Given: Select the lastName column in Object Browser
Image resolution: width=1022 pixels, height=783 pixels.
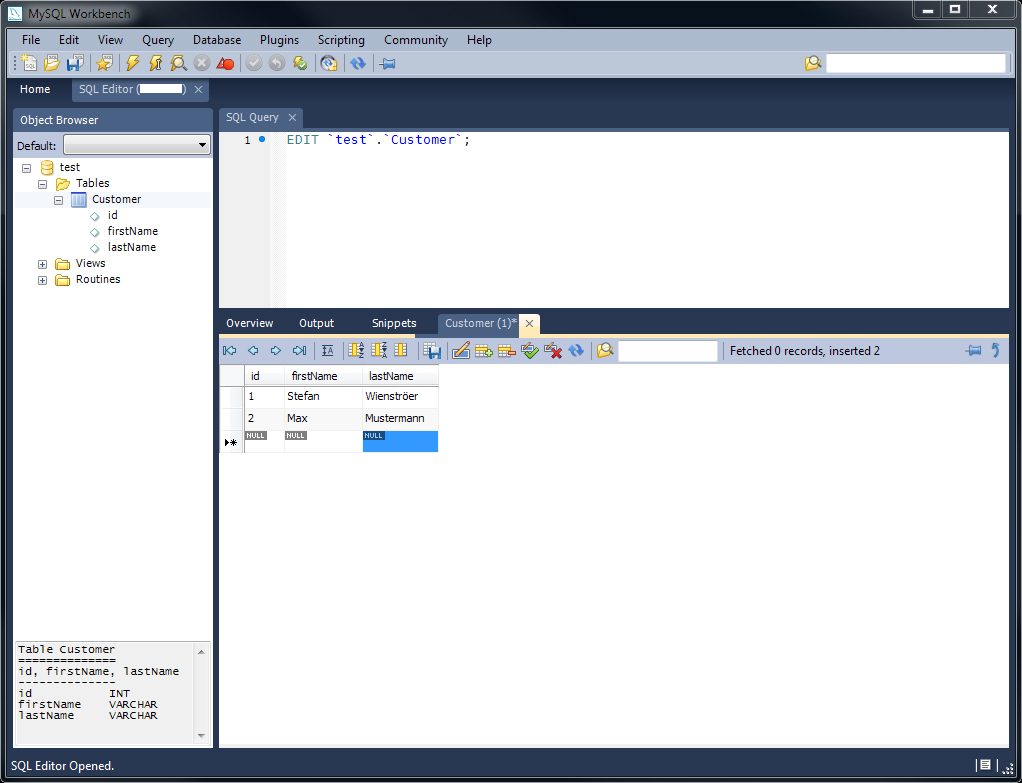Looking at the screenshot, I should click(x=132, y=248).
